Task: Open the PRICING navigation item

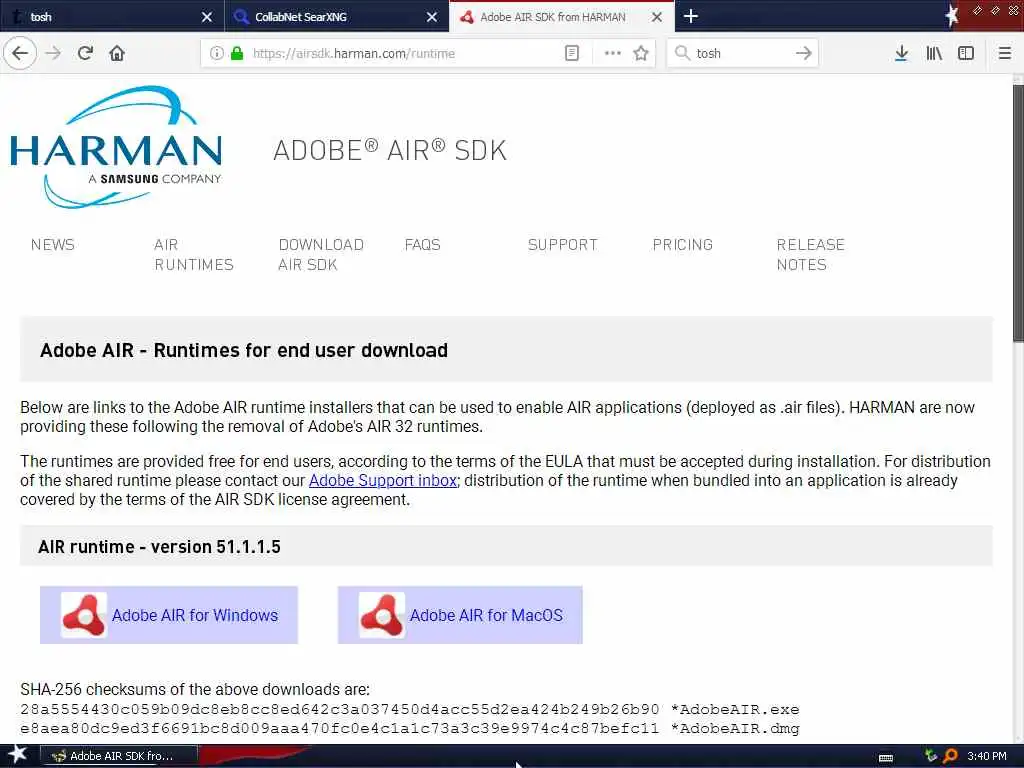Action: [x=683, y=245]
